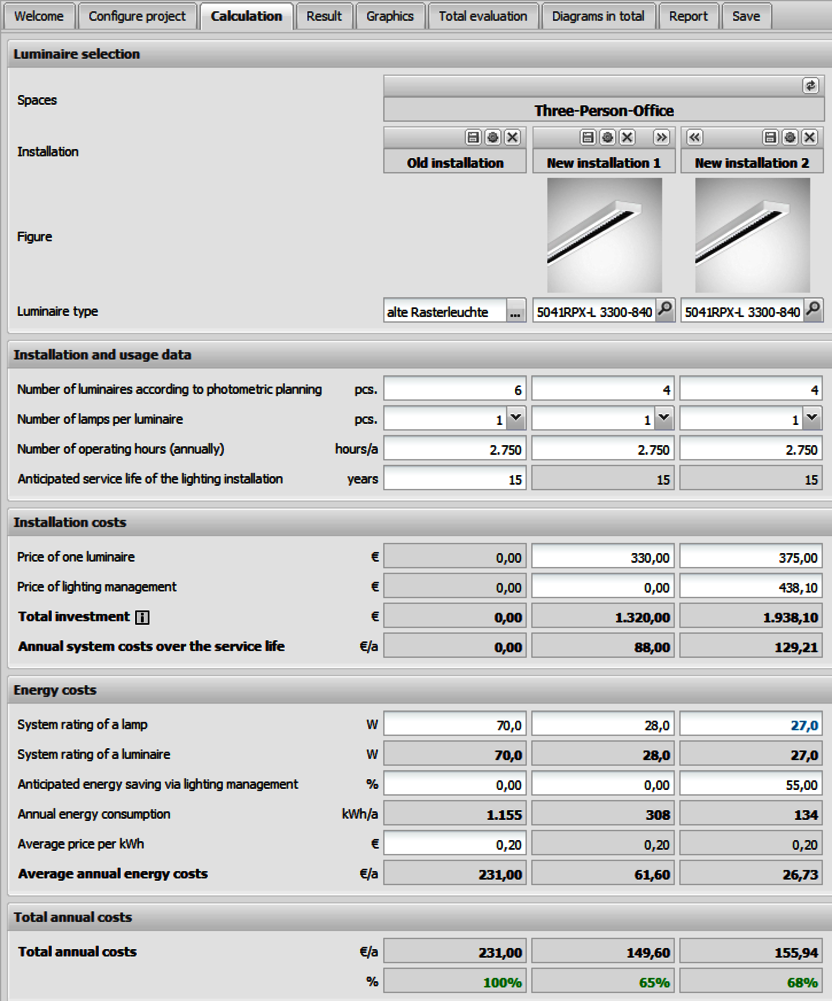This screenshot has height=1001, width=832.
Task: Click the refresh icon above Three-Person-Office
Action: pyautogui.click(x=810, y=86)
